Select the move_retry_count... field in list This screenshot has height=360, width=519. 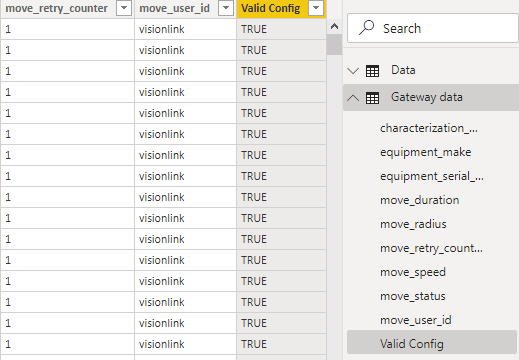tap(431, 248)
